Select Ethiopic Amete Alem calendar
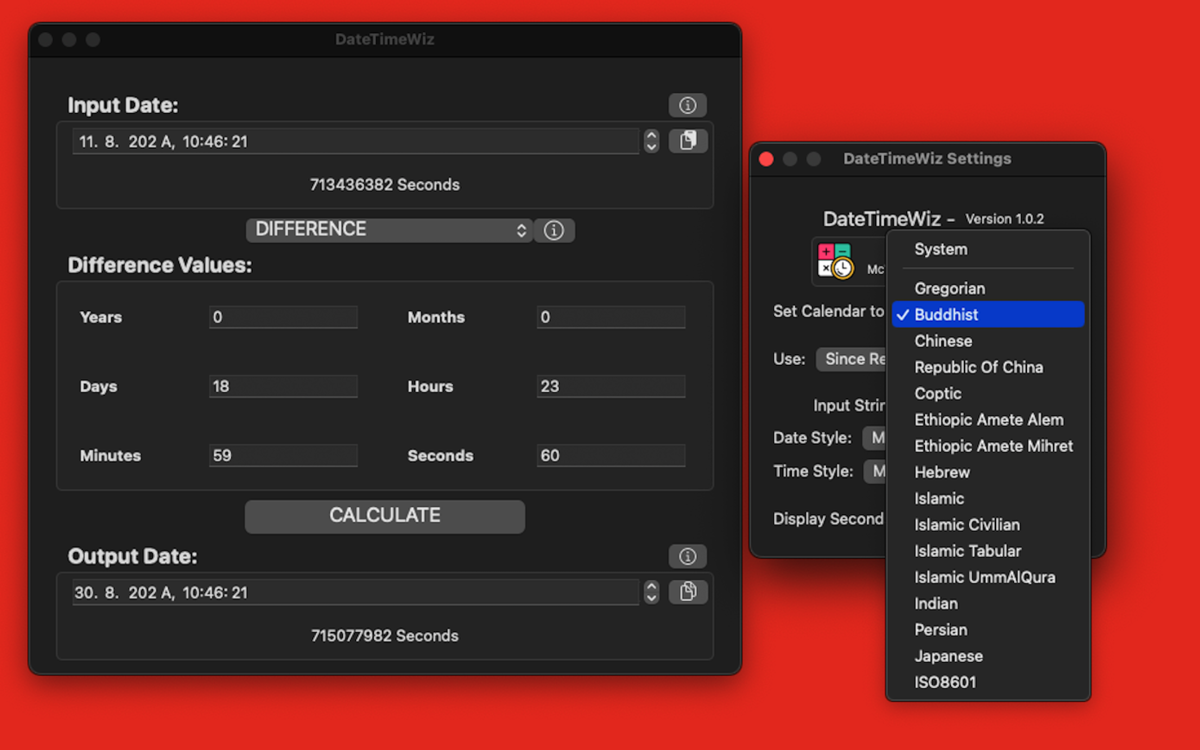The height and width of the screenshot is (750, 1200). pos(988,419)
